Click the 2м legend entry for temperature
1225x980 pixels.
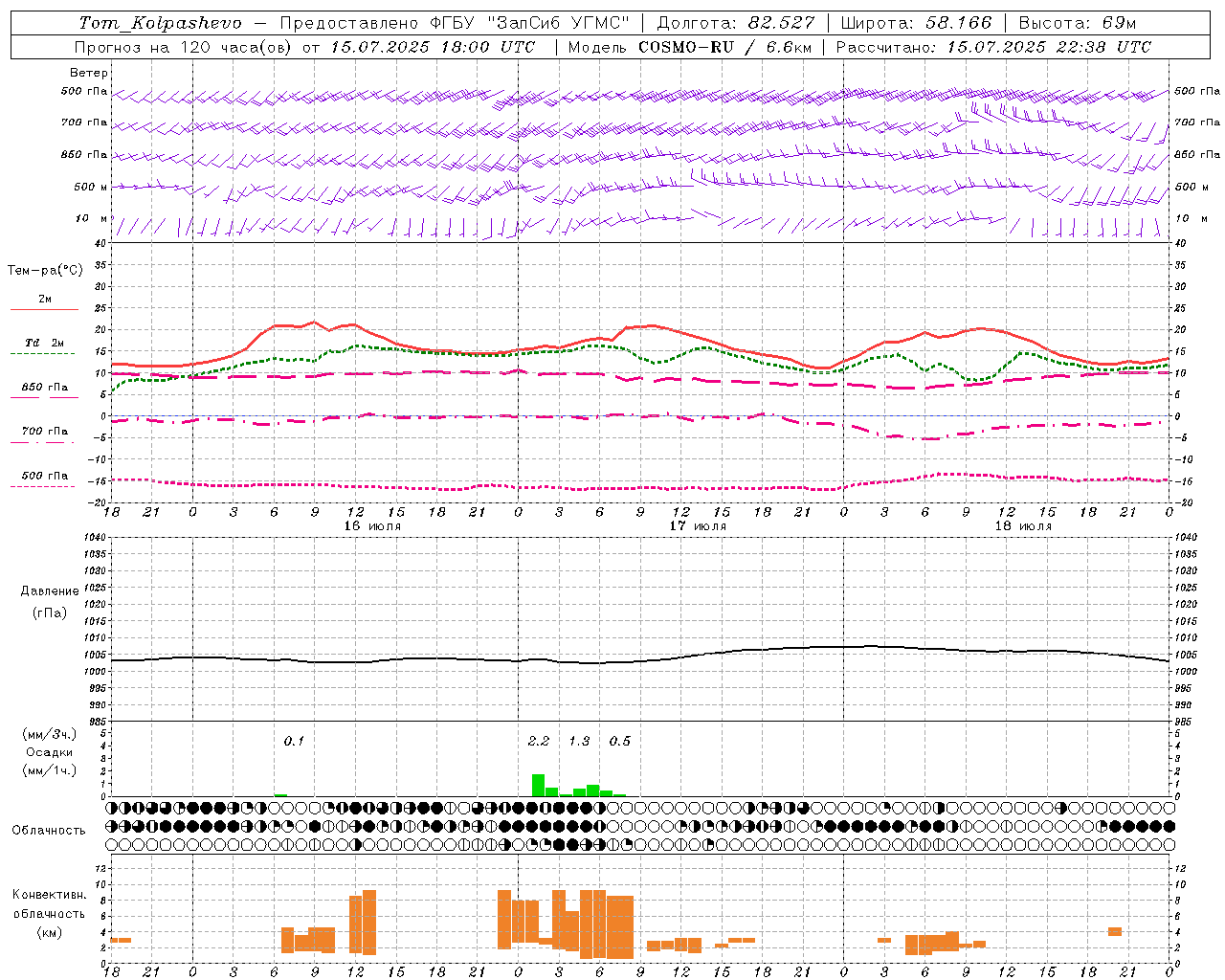[x=45, y=300]
